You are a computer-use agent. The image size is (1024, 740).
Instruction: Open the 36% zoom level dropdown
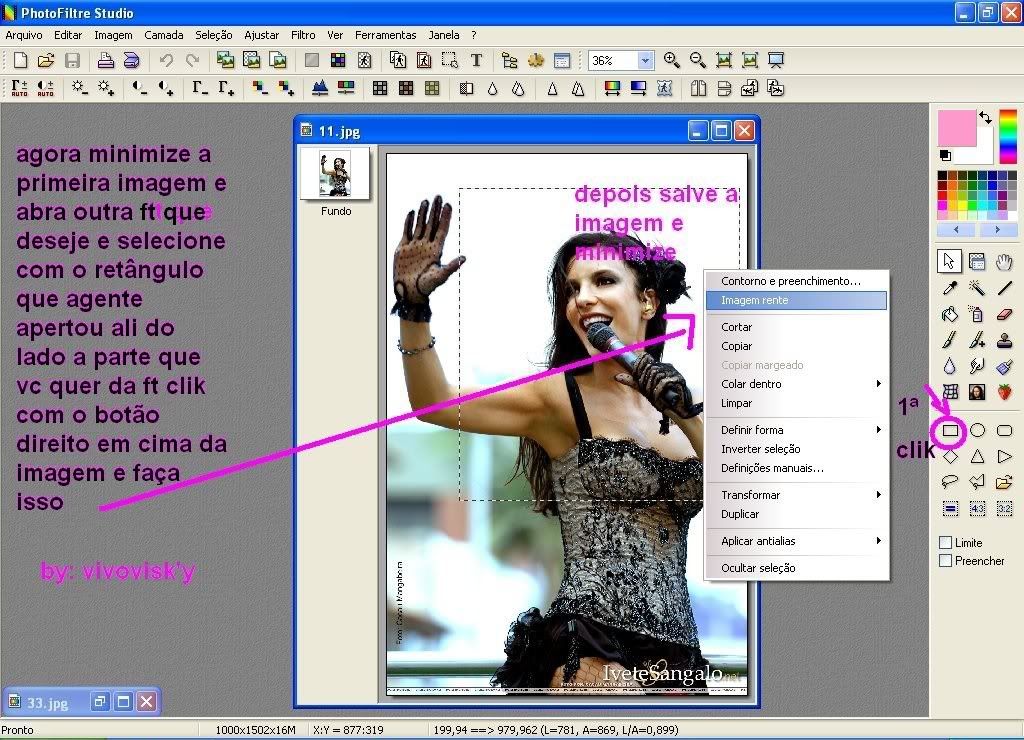point(645,61)
